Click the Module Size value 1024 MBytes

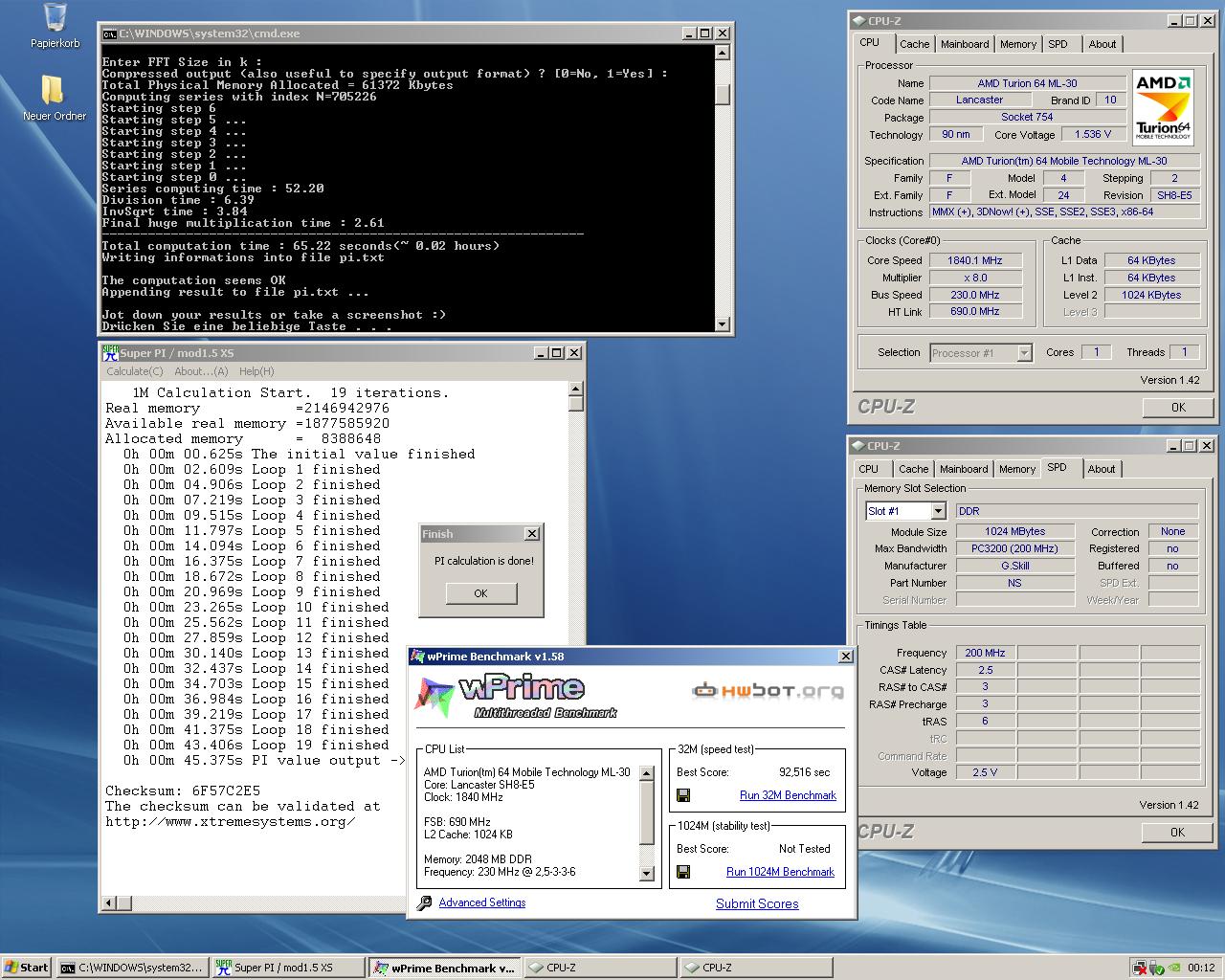(1015, 531)
